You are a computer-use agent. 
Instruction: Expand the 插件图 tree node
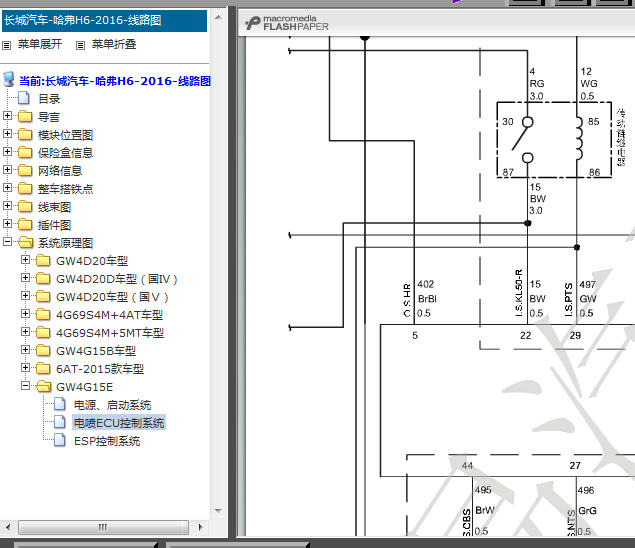pyautogui.click(x=7, y=224)
